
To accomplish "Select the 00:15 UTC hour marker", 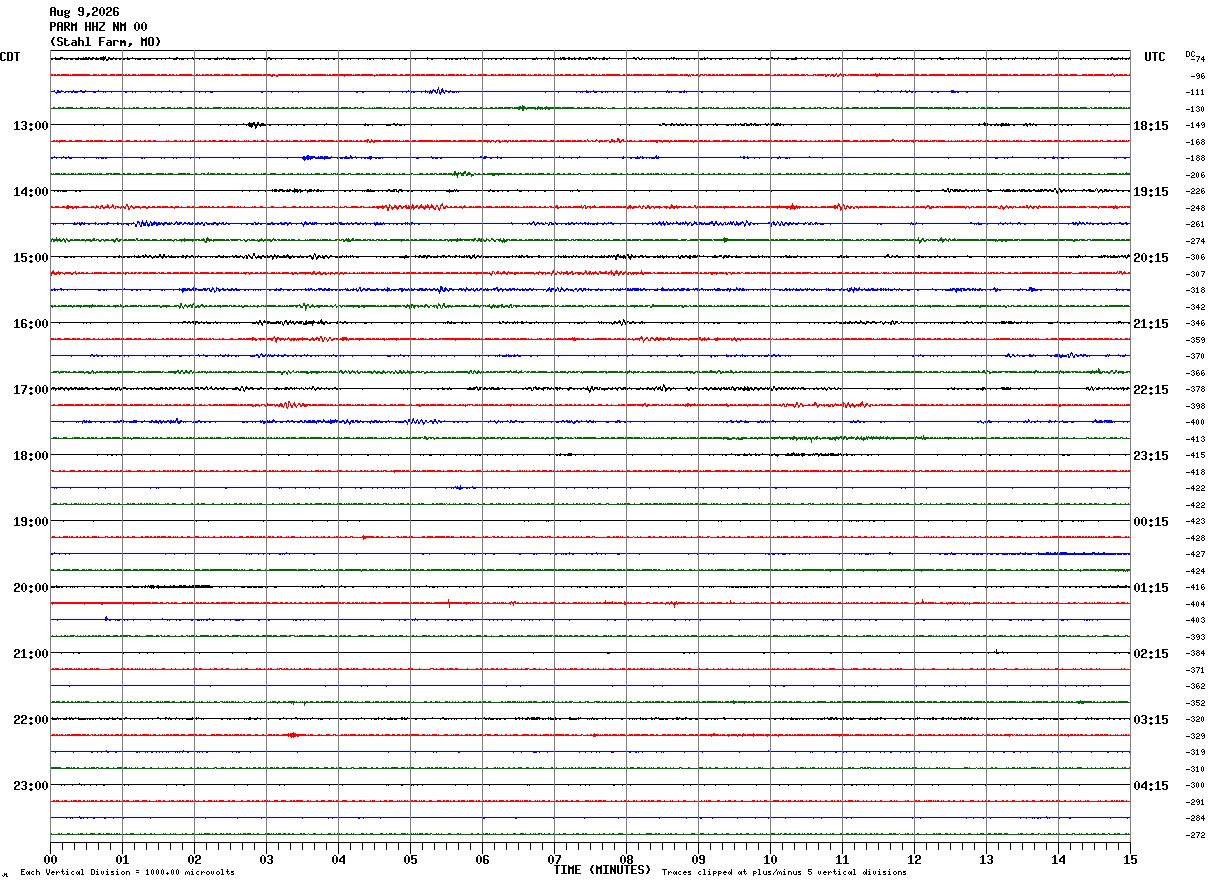I will [1151, 522].
